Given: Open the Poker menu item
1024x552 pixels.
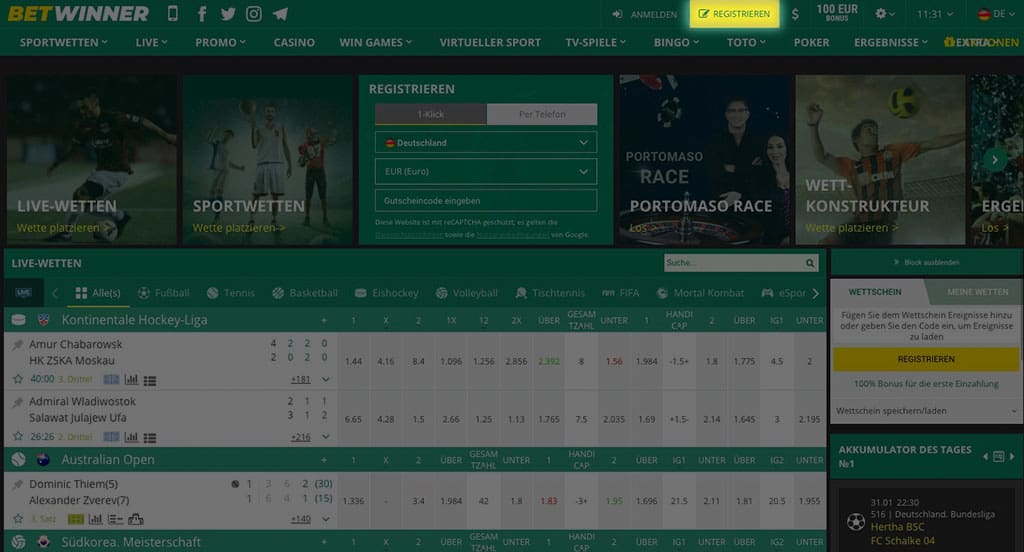Looking at the screenshot, I should (811, 42).
